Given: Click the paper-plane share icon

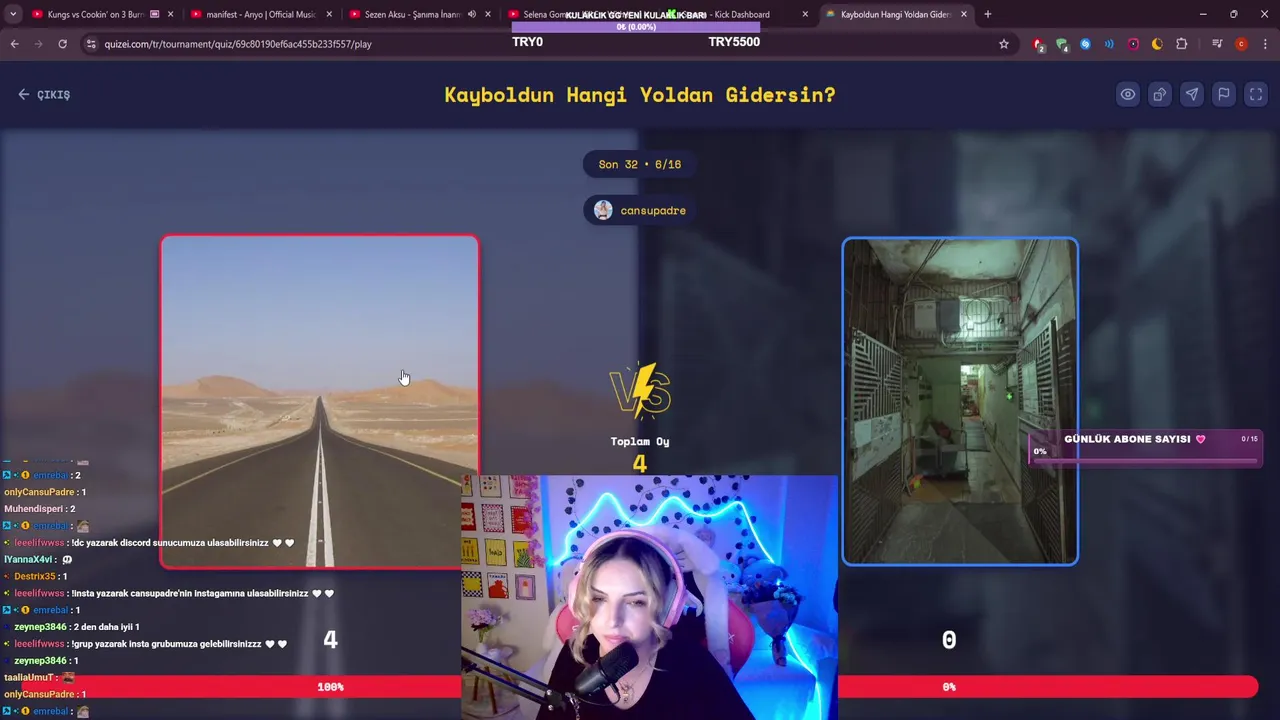Looking at the screenshot, I should tap(1191, 94).
